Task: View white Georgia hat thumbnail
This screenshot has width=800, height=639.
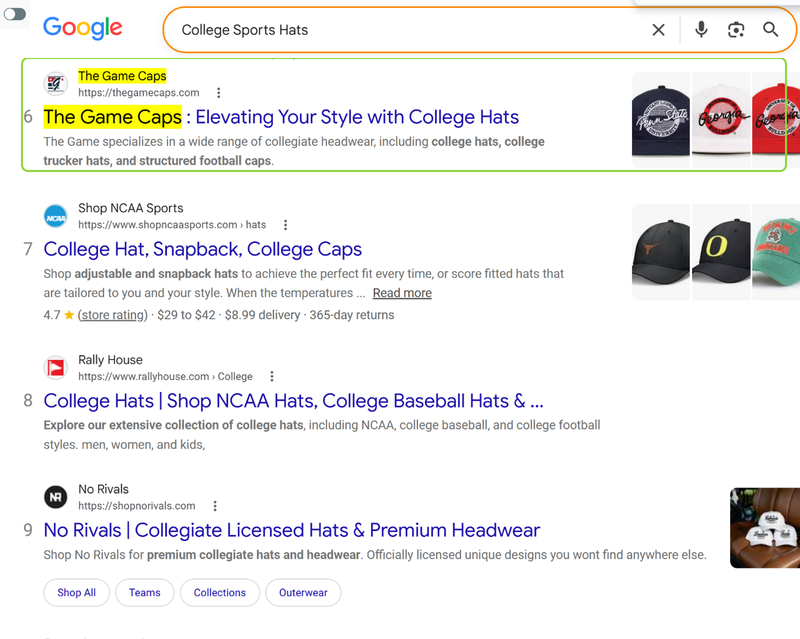Action: coord(721,120)
